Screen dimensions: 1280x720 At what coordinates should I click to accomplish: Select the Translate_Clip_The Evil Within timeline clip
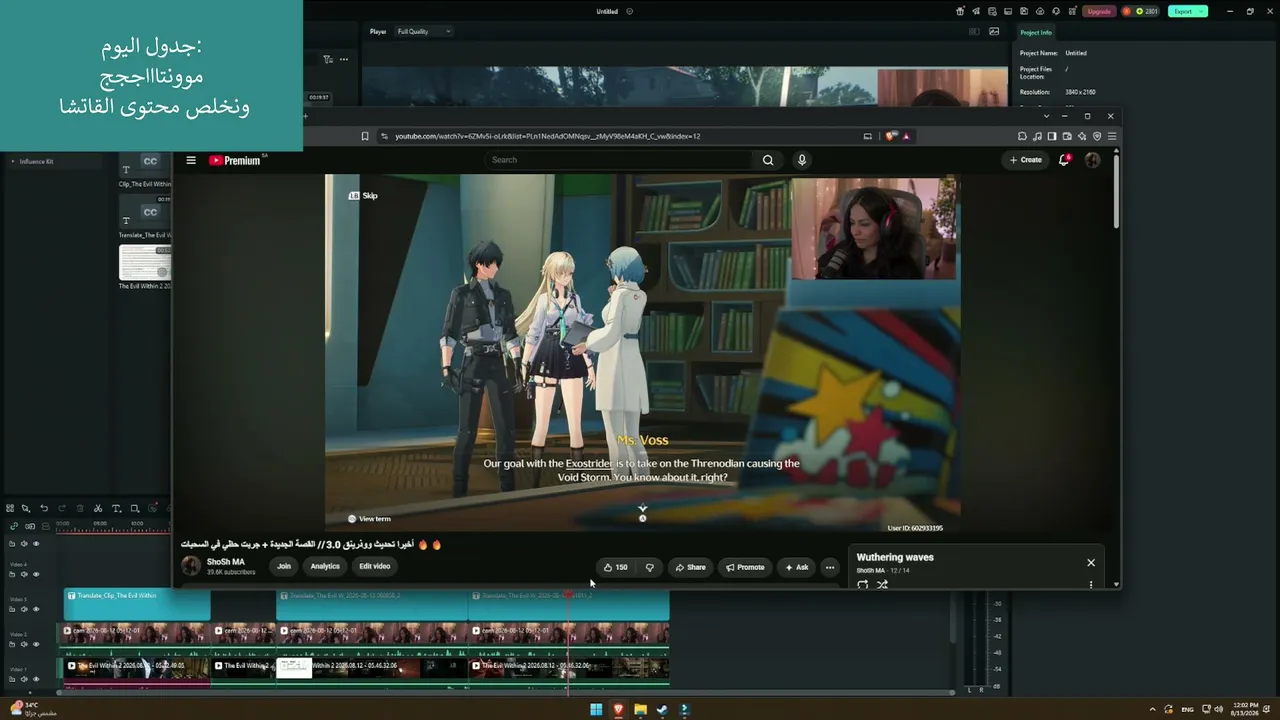click(138, 604)
